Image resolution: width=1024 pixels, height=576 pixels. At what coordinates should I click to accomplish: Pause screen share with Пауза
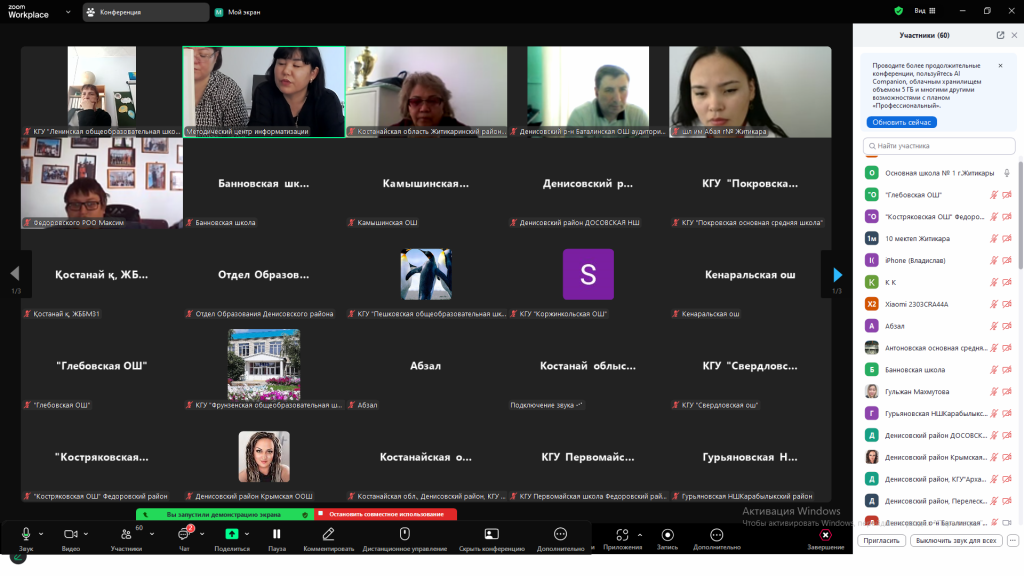pyautogui.click(x=276, y=534)
